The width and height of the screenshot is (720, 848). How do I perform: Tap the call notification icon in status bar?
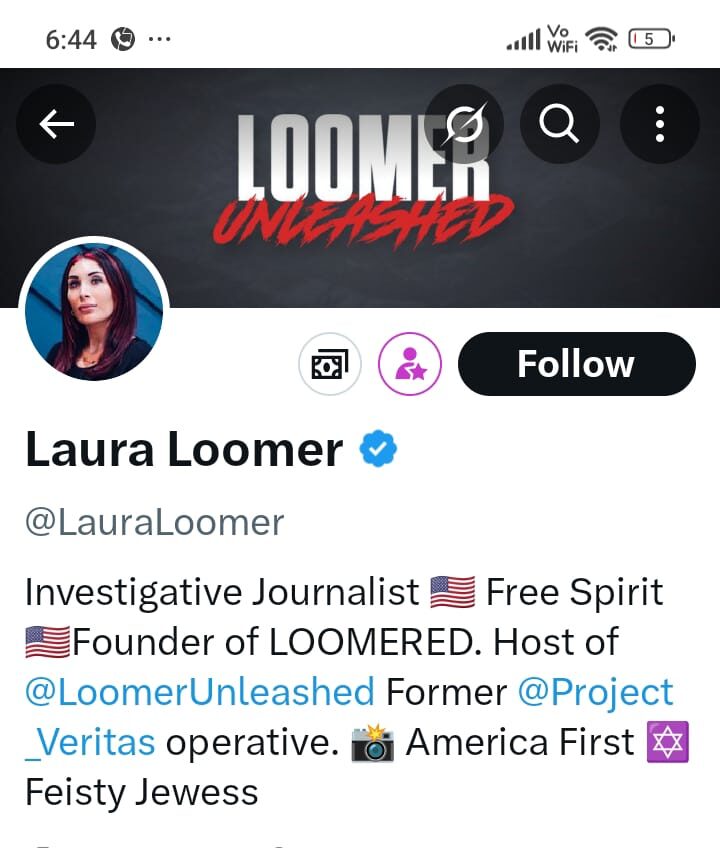123,39
